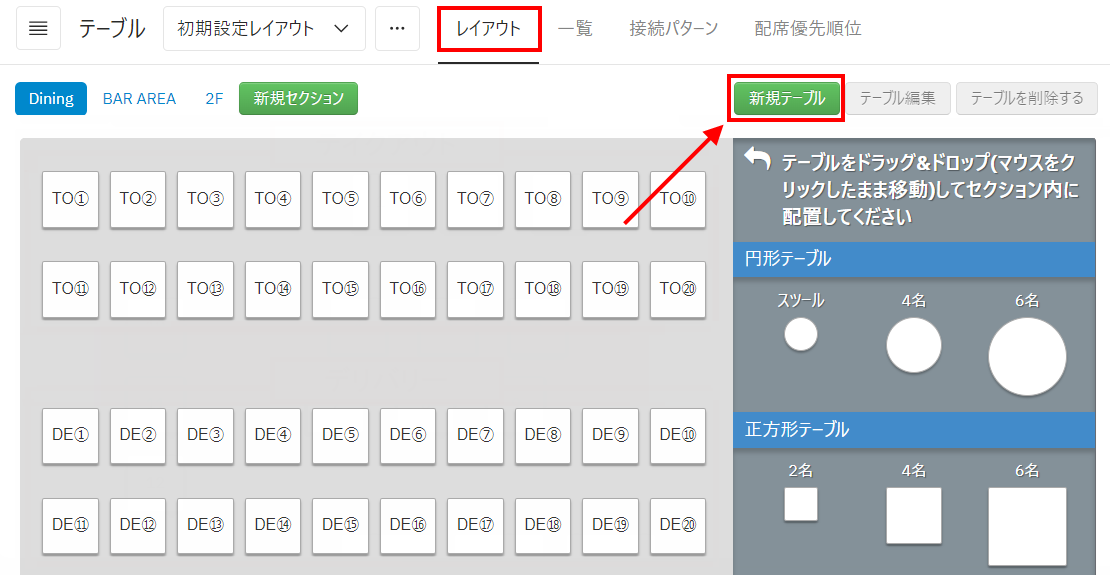This screenshot has width=1110, height=575.
Task: Select table TO⑳
Action: (678, 290)
